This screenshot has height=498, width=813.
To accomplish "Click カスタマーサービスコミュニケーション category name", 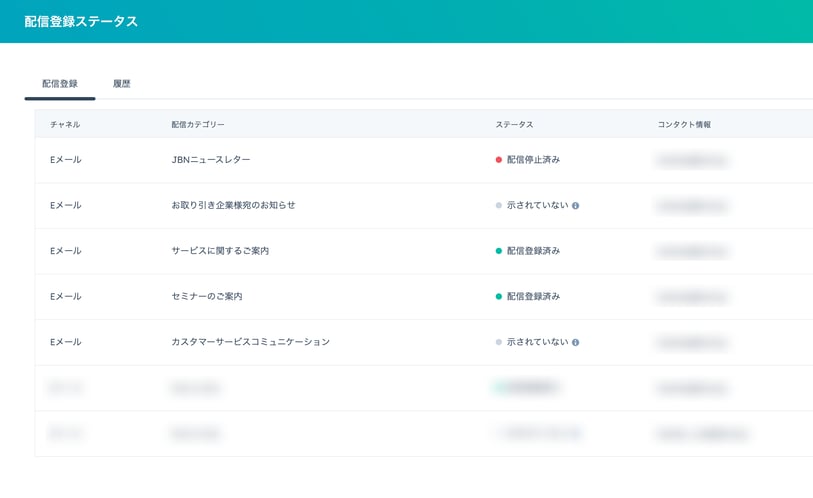I will pos(250,342).
